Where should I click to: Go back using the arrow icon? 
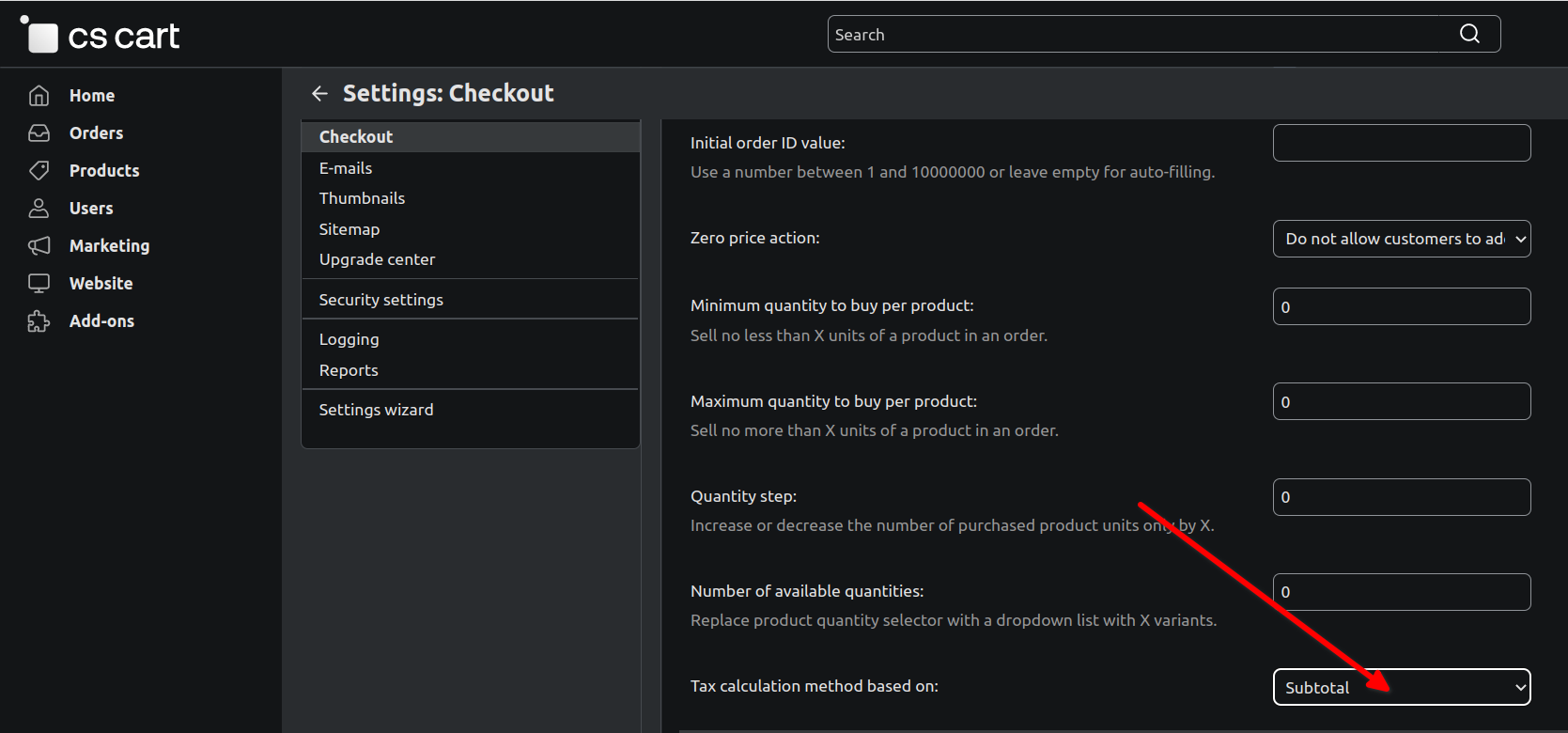pyautogui.click(x=319, y=93)
